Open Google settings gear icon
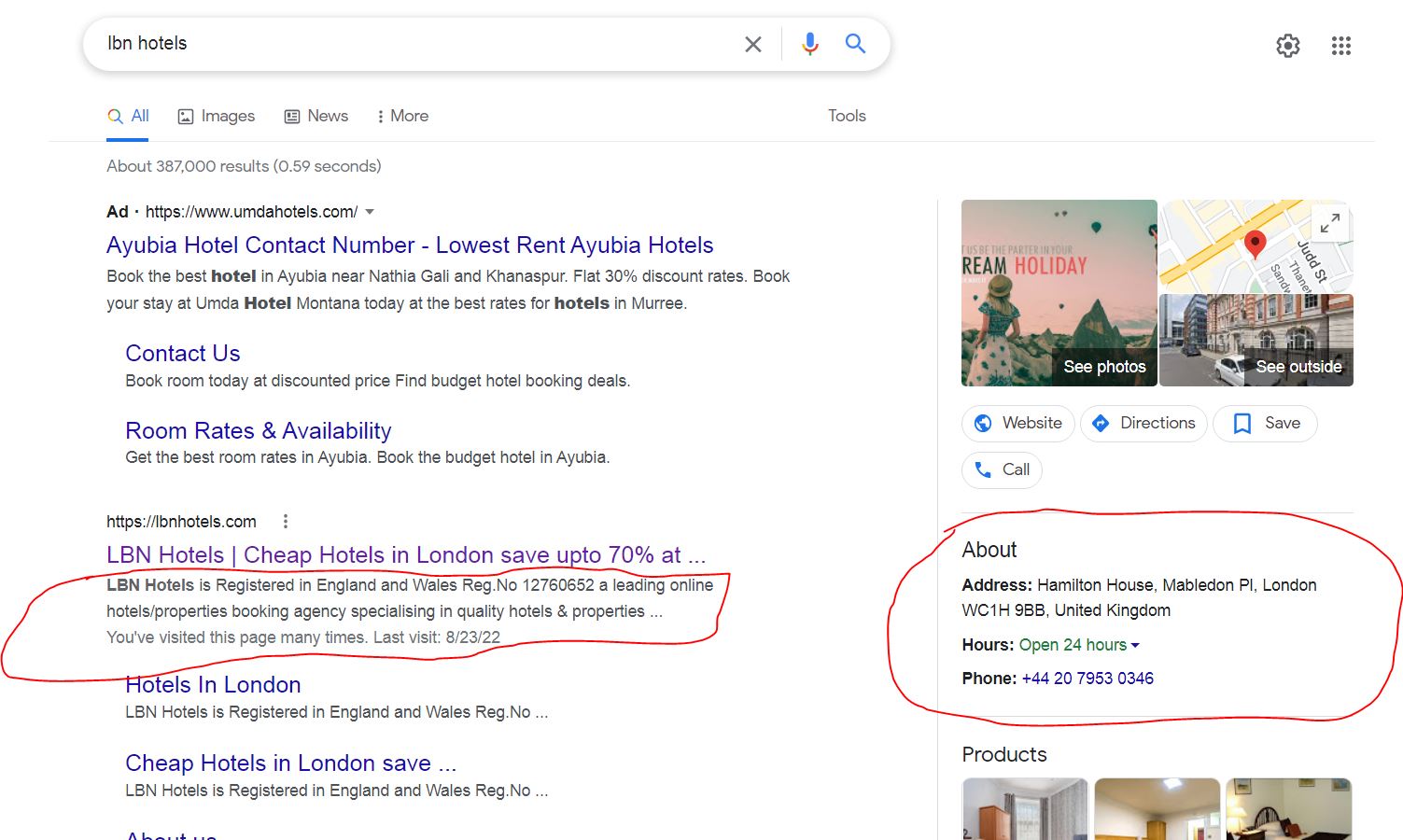The width and height of the screenshot is (1403, 840). pos(1288,46)
